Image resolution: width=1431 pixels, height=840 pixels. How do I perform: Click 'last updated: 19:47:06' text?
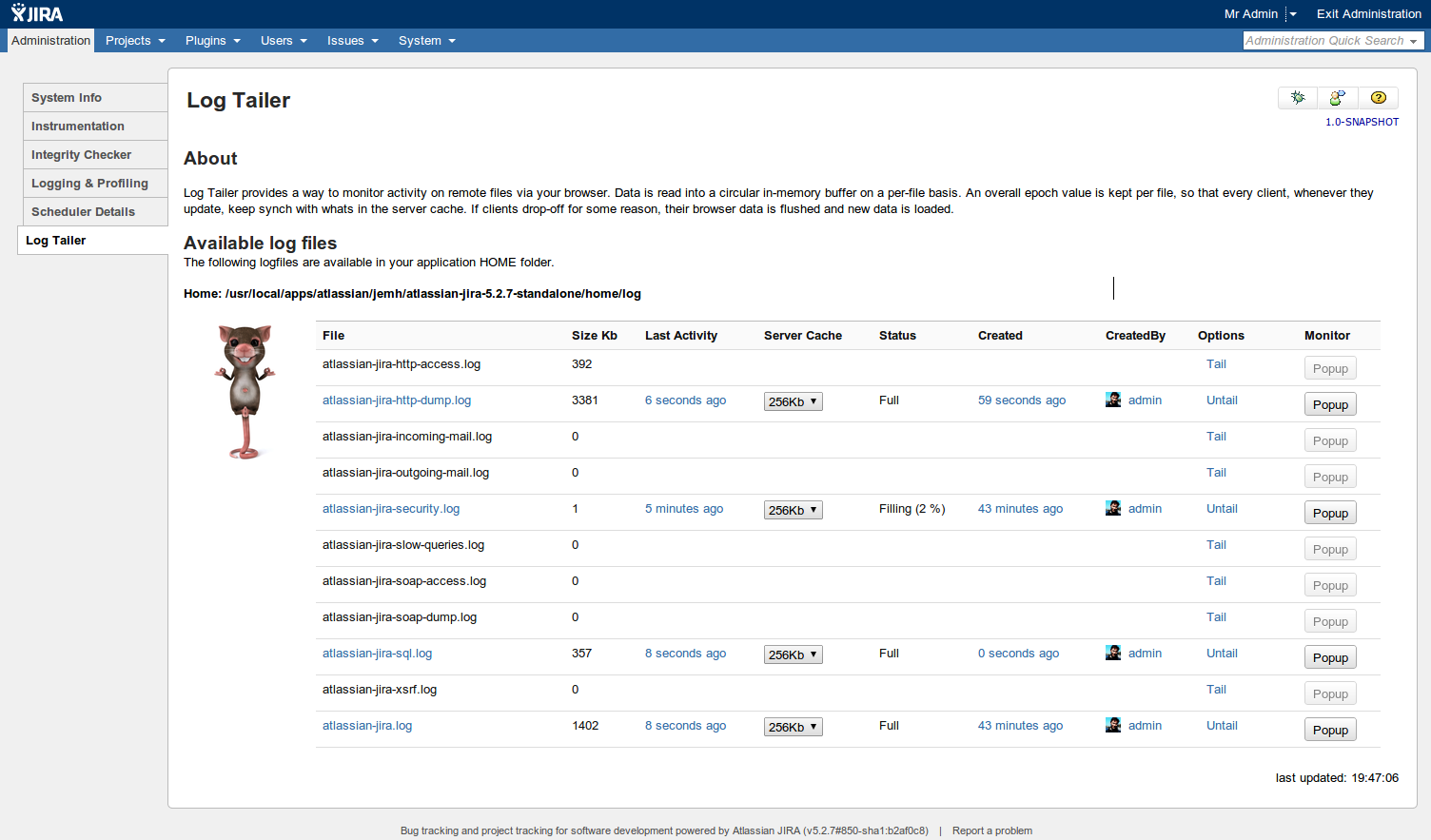point(1337,777)
